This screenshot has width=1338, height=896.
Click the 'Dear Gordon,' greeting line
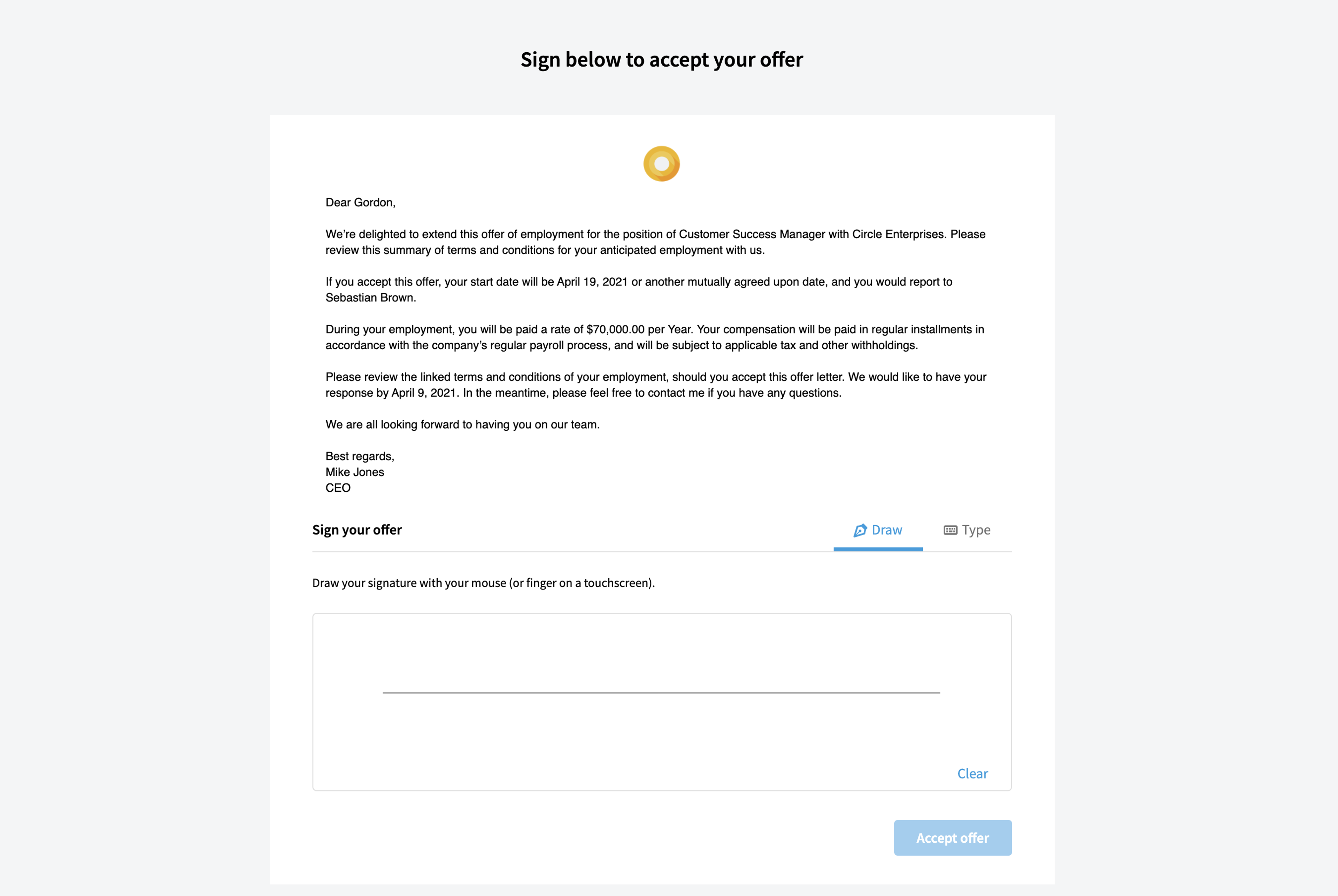click(361, 202)
